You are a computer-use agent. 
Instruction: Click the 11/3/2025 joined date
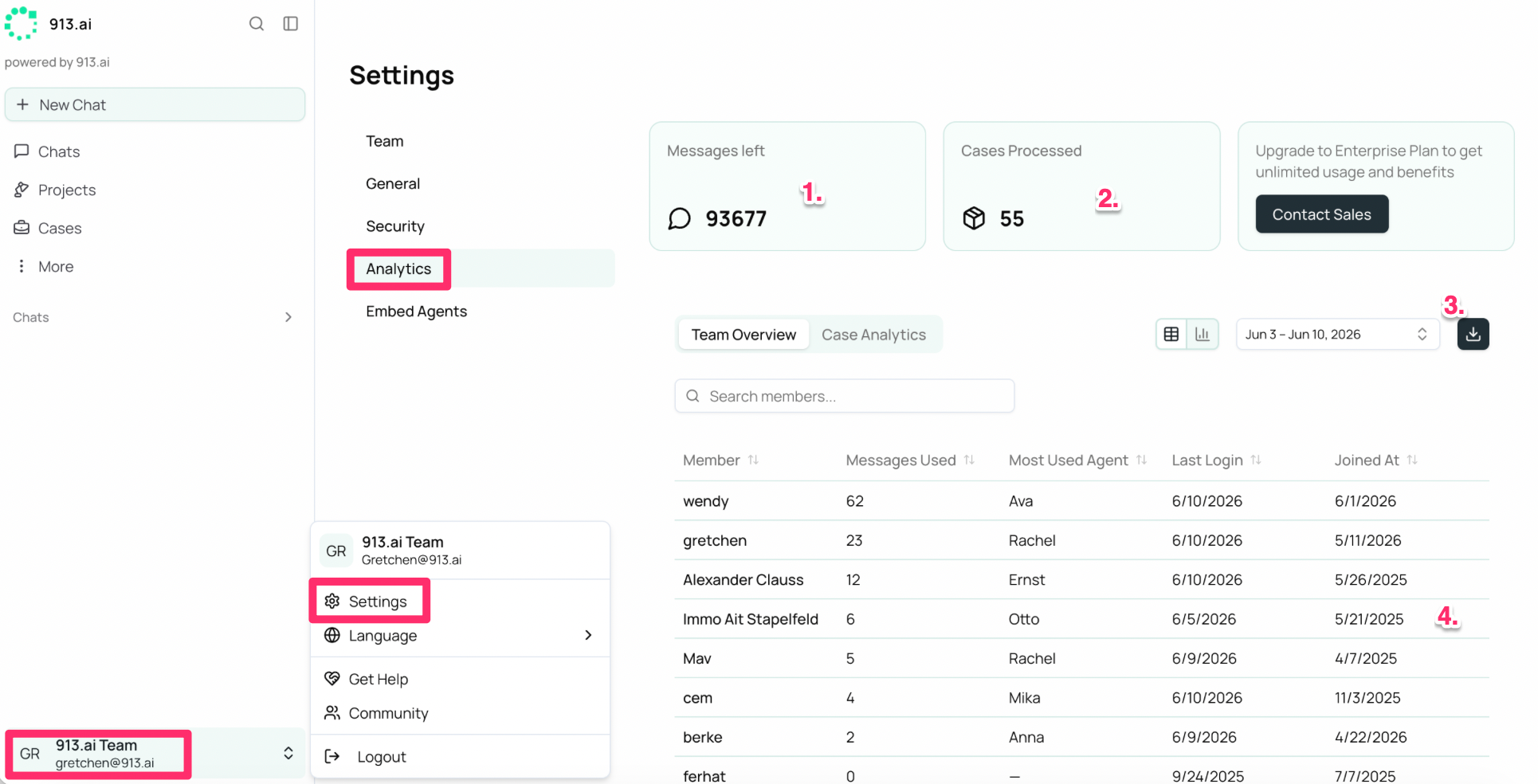point(1367,698)
